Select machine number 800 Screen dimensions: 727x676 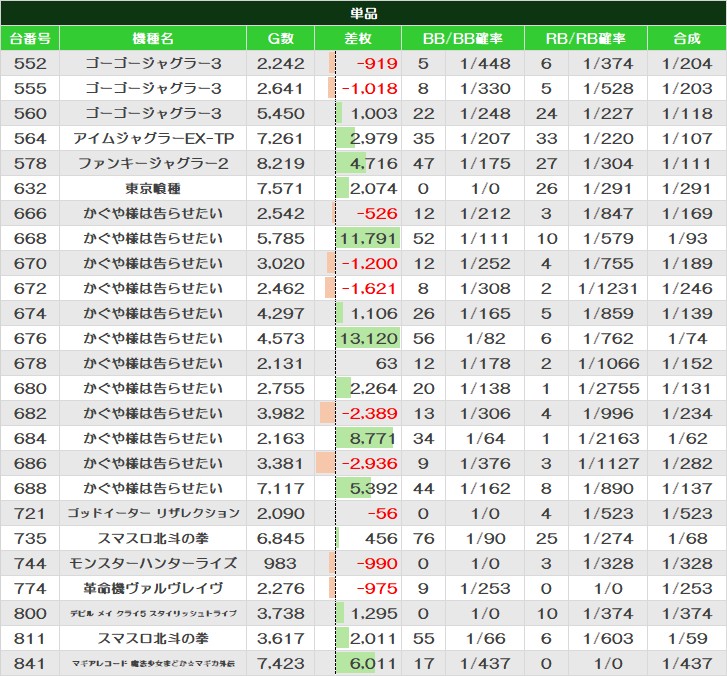[30, 614]
